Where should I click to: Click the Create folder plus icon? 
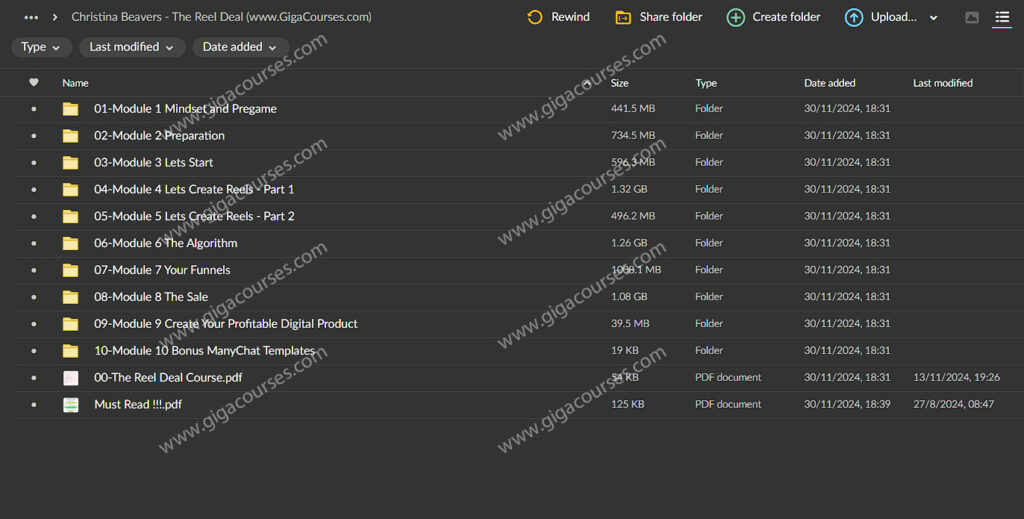735,17
